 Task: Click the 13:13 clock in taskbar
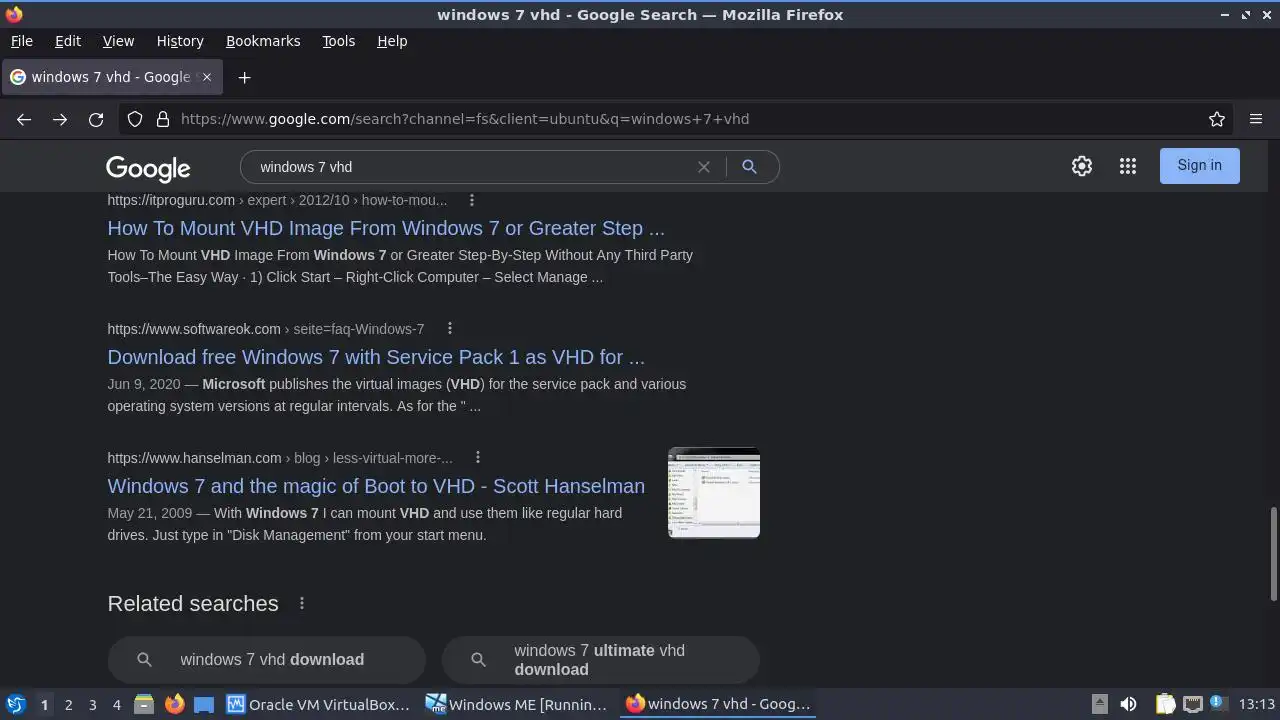[x=1257, y=704]
